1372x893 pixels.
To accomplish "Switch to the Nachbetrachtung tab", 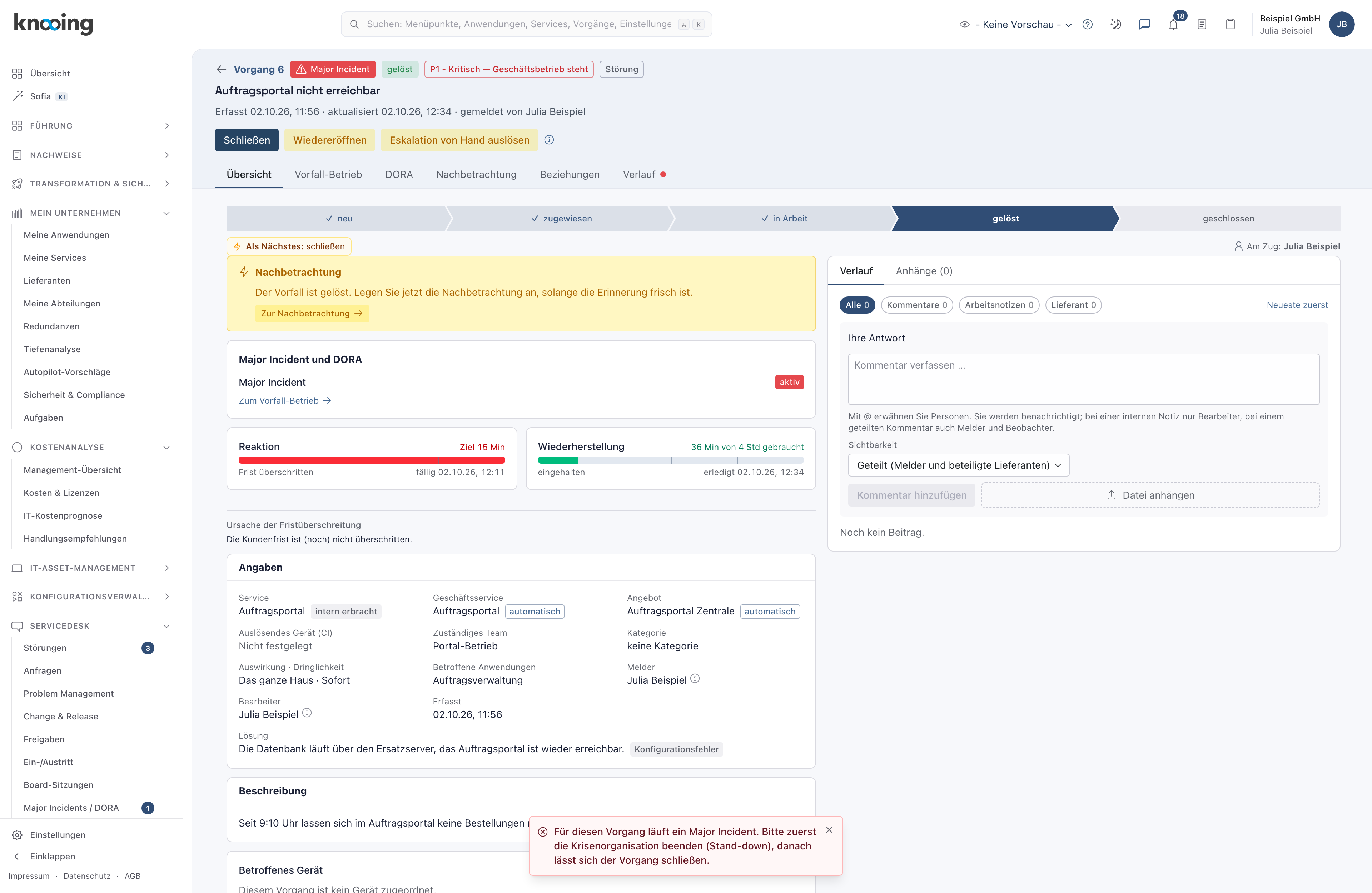I will point(476,174).
